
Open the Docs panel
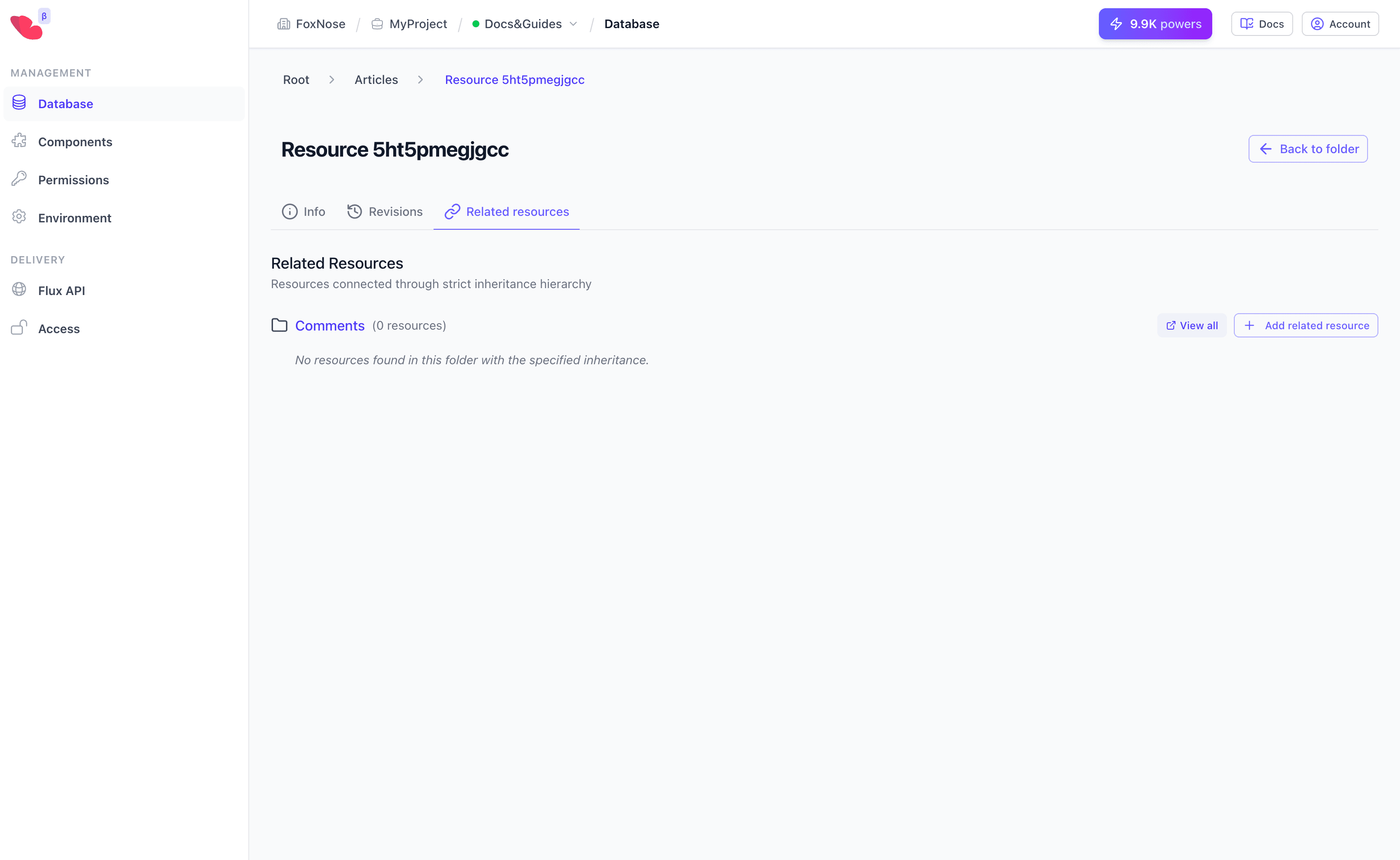[1261, 23]
